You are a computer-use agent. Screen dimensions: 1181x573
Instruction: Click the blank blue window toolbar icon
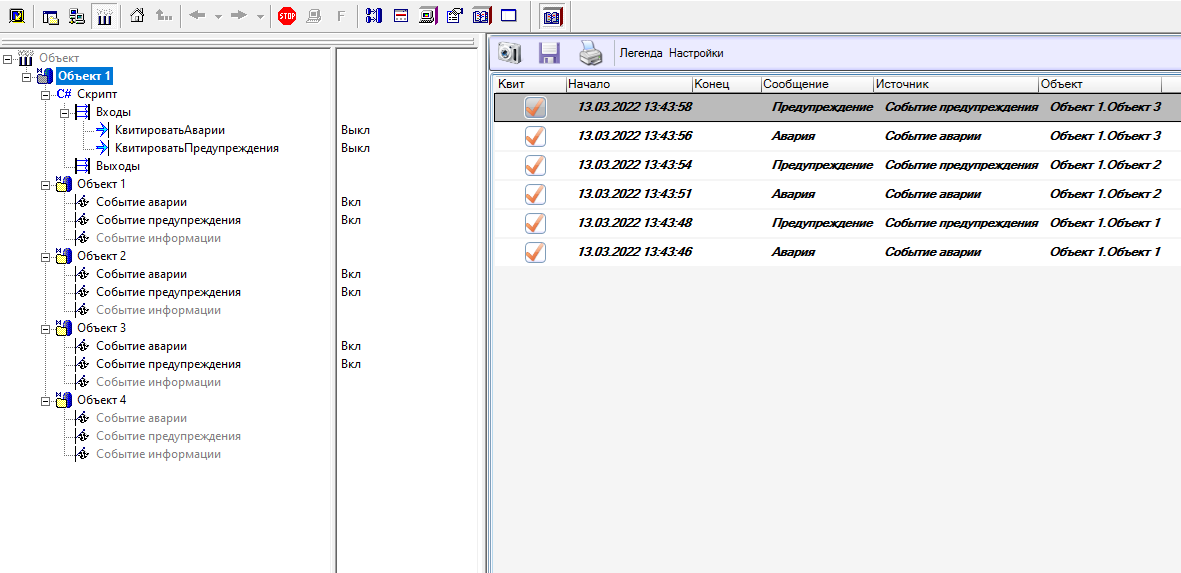pos(508,16)
